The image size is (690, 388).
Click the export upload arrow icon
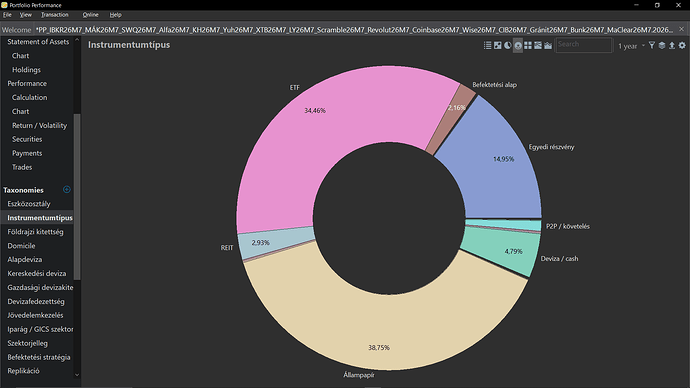tap(672, 45)
